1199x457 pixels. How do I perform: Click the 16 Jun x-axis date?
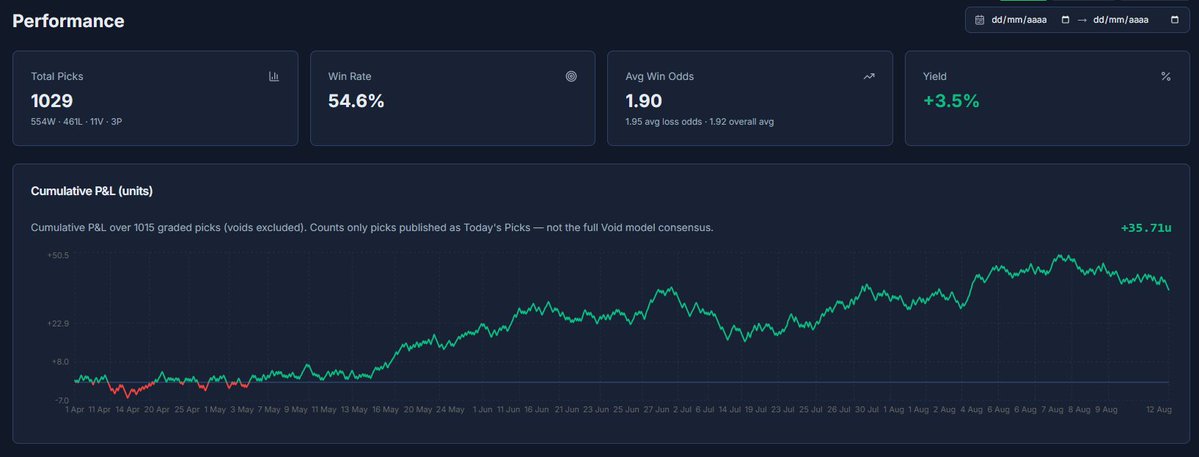pos(537,410)
